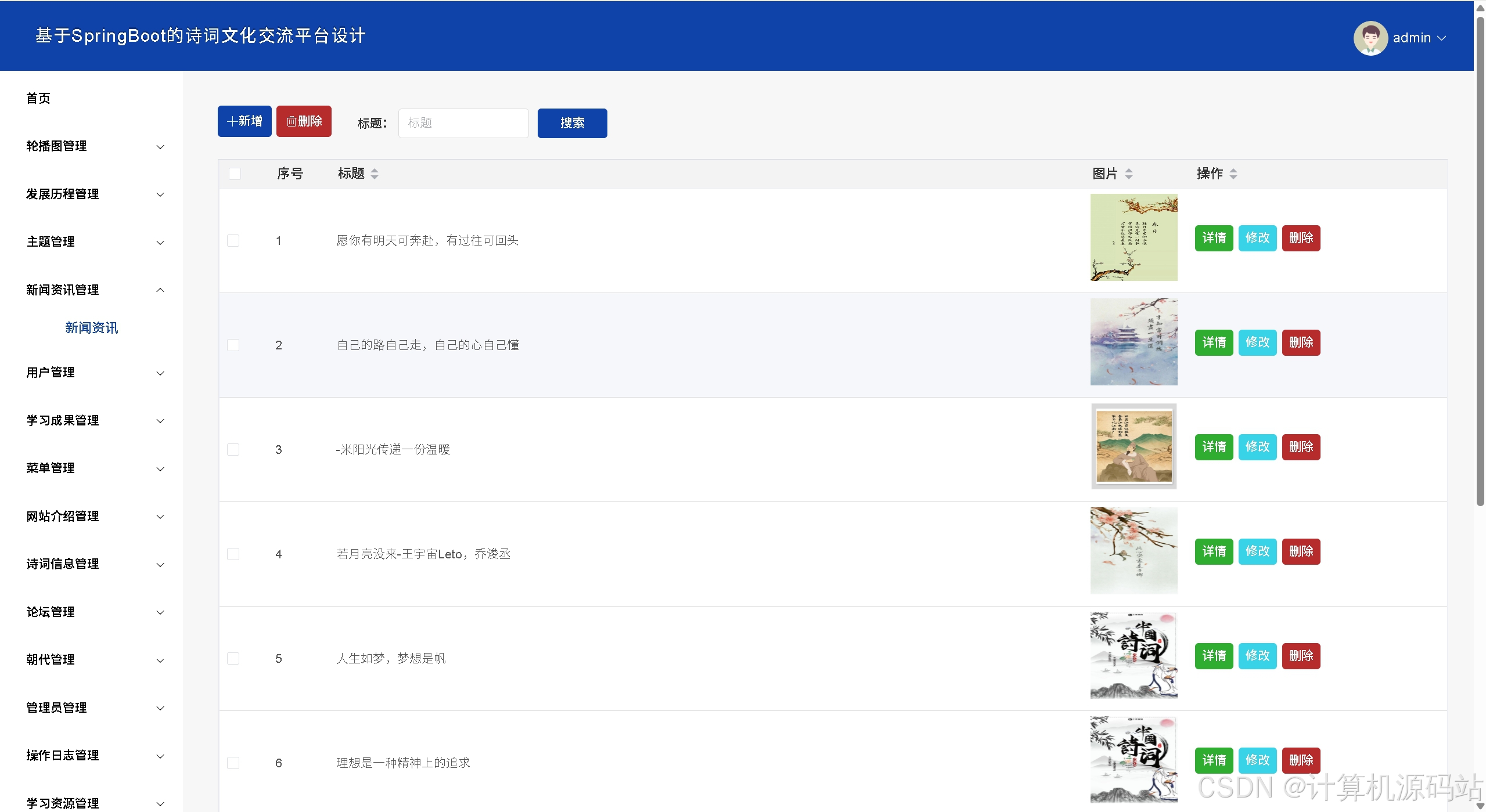Open the pagoda painting thumbnail in row 2
Image resolution: width=1486 pixels, height=812 pixels.
click(x=1134, y=342)
